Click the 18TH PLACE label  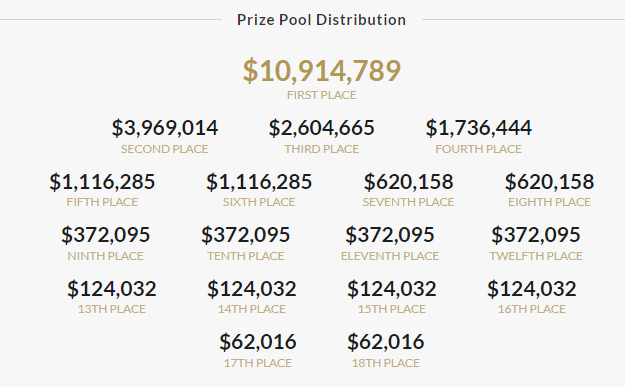coord(385,363)
